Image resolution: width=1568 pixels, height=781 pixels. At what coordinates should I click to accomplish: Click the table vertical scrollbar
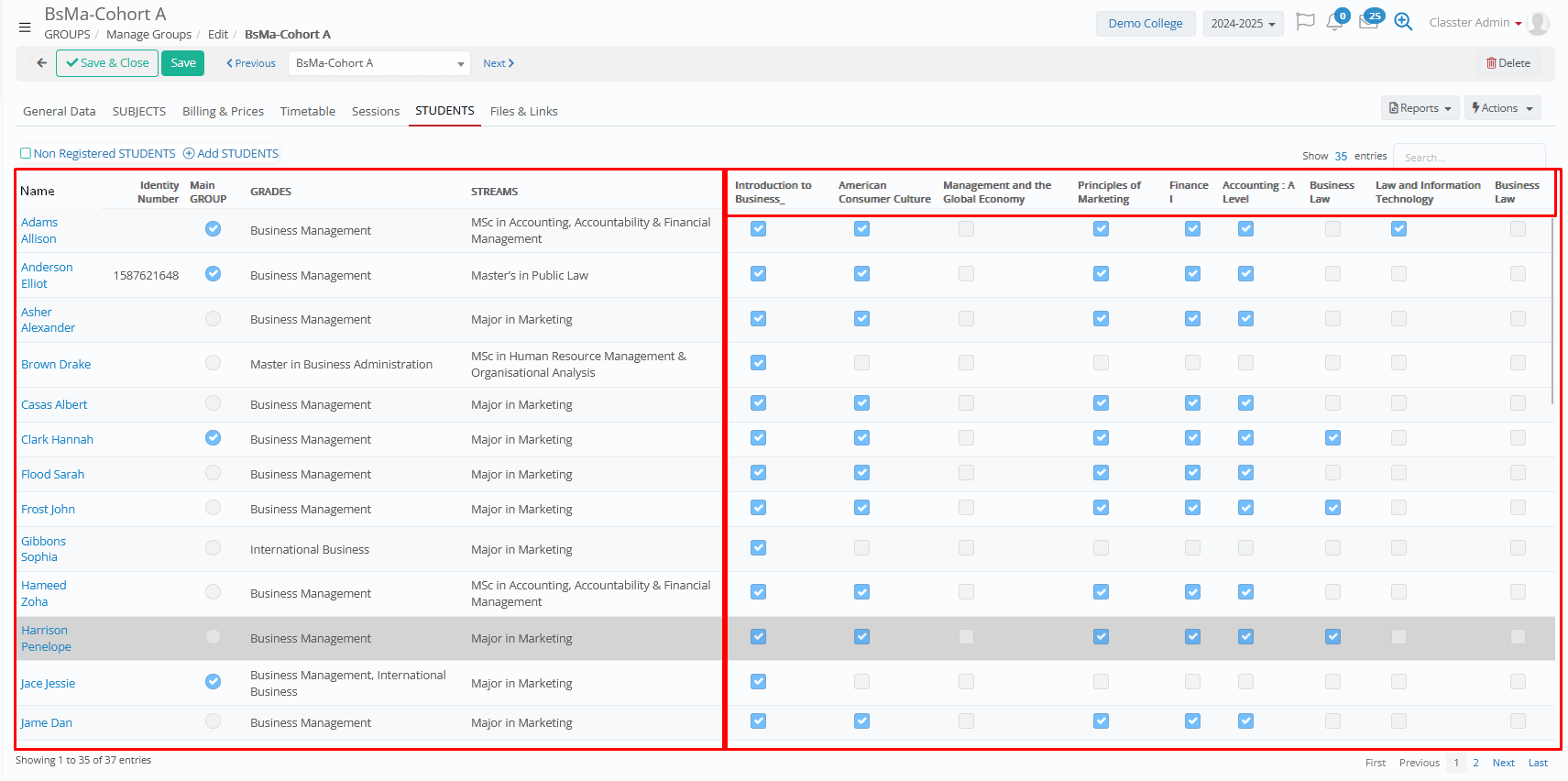(x=1553, y=312)
